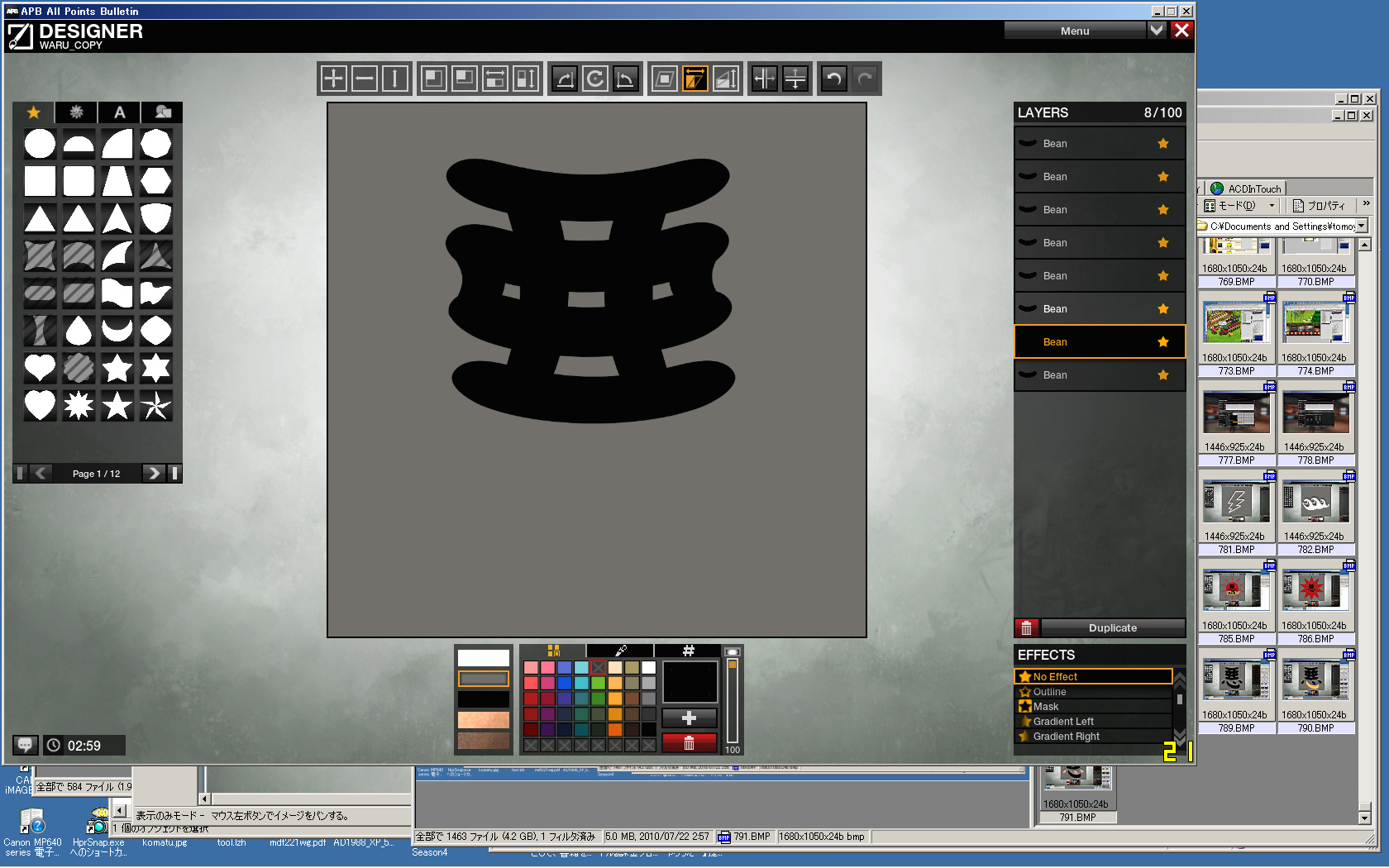The image size is (1389, 868).
Task: Open the HprSnap.exe desktop shortcut
Action: (98, 831)
